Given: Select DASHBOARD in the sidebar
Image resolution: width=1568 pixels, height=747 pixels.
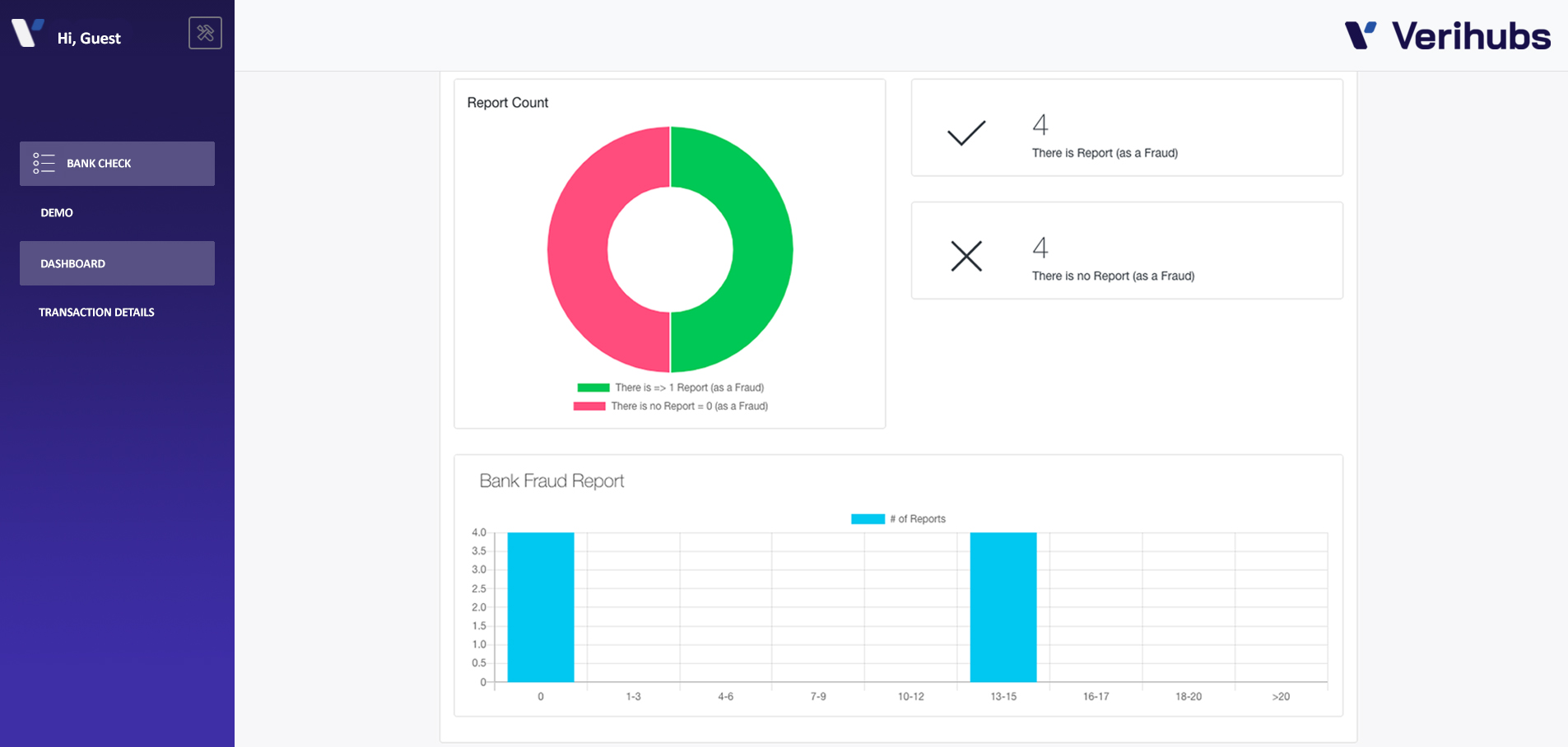Looking at the screenshot, I should 117,263.
